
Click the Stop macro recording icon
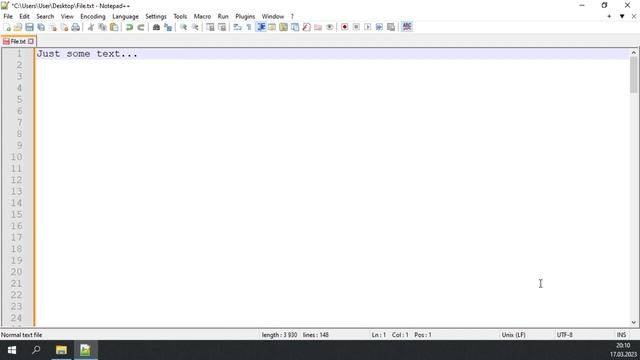tap(356, 27)
